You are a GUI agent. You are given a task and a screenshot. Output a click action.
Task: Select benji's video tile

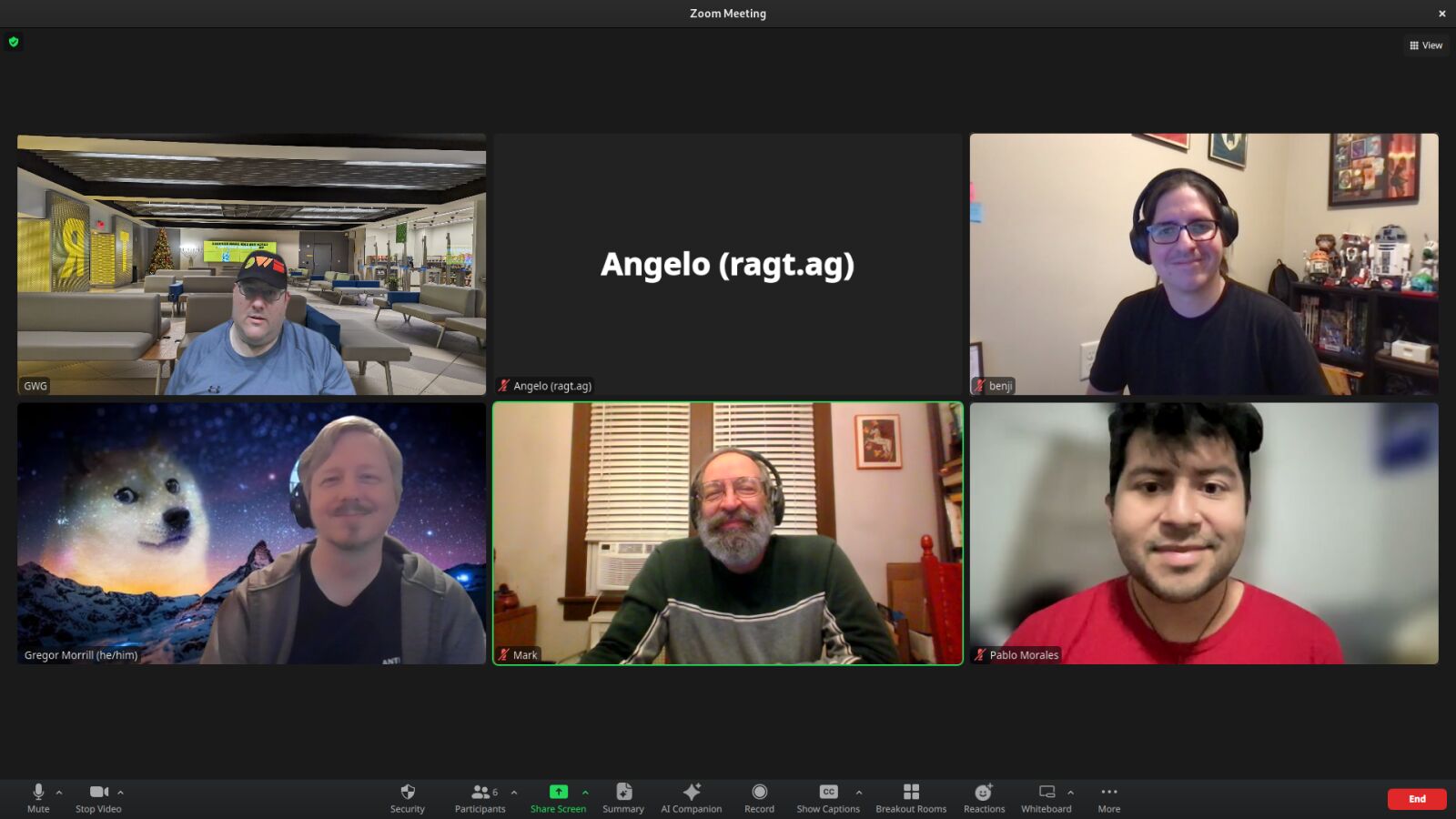tap(1204, 264)
